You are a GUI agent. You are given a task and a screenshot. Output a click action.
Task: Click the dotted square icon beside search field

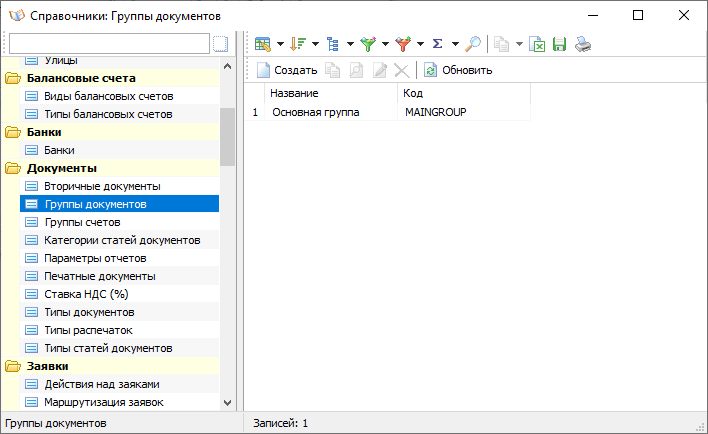tap(220, 44)
